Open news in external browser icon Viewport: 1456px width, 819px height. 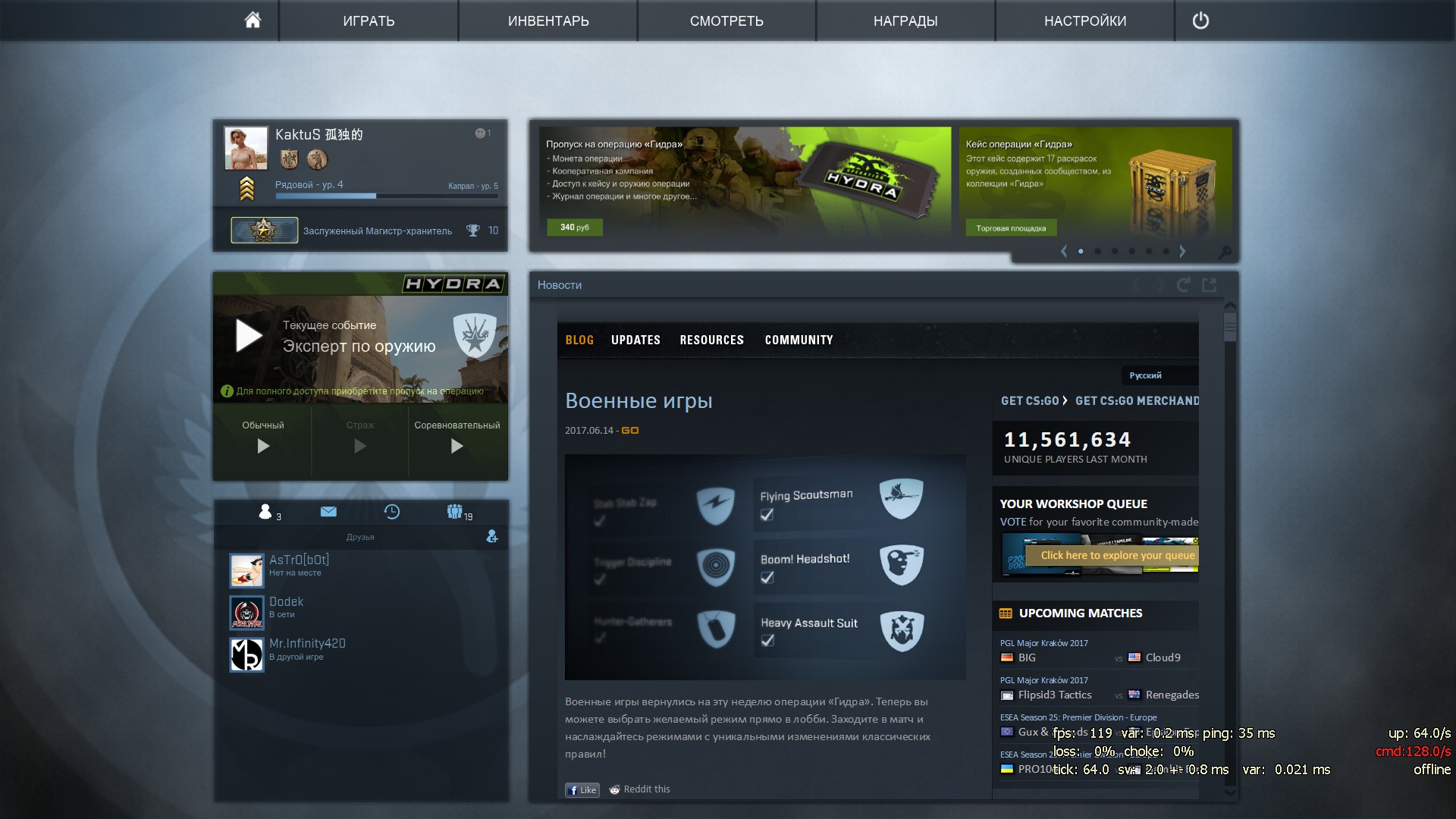point(1210,285)
